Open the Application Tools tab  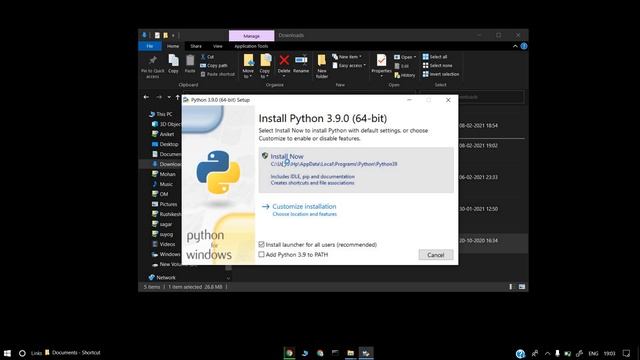[x=251, y=46]
